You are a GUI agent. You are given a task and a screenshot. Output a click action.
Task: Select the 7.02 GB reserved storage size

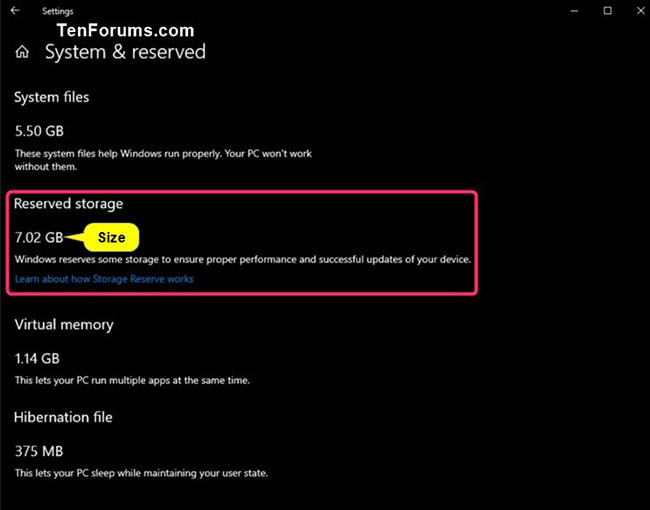(39, 237)
